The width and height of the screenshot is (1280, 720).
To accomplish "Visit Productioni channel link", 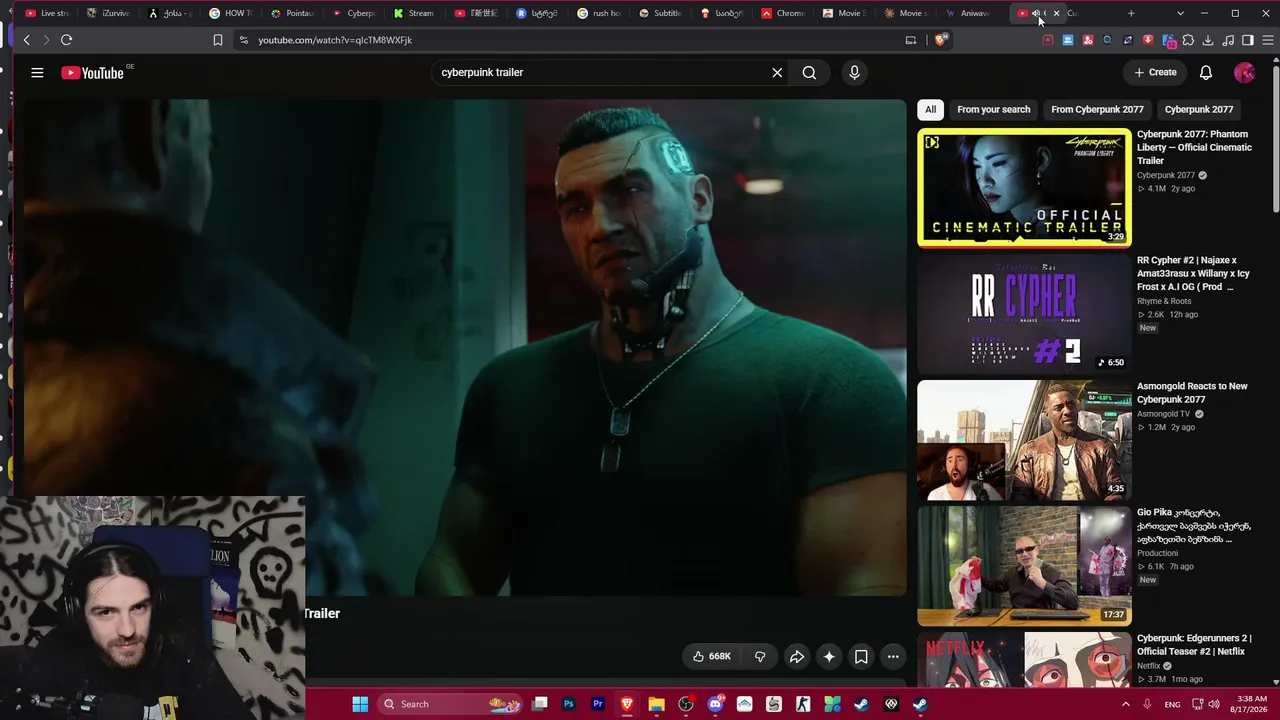I will click(x=1157, y=553).
